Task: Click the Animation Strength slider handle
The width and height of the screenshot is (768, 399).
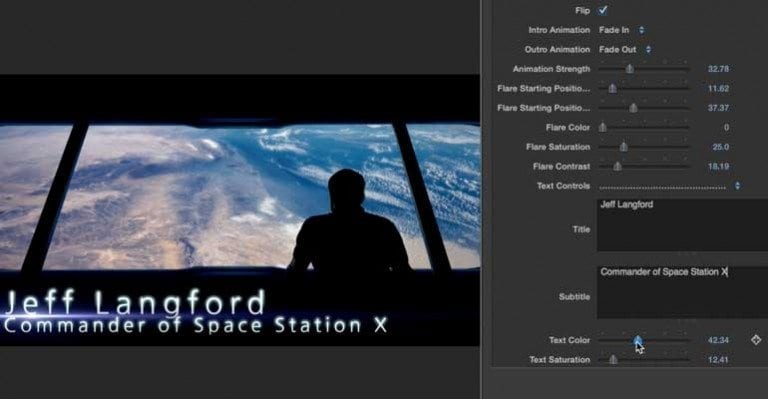Action: pyautogui.click(x=630, y=69)
